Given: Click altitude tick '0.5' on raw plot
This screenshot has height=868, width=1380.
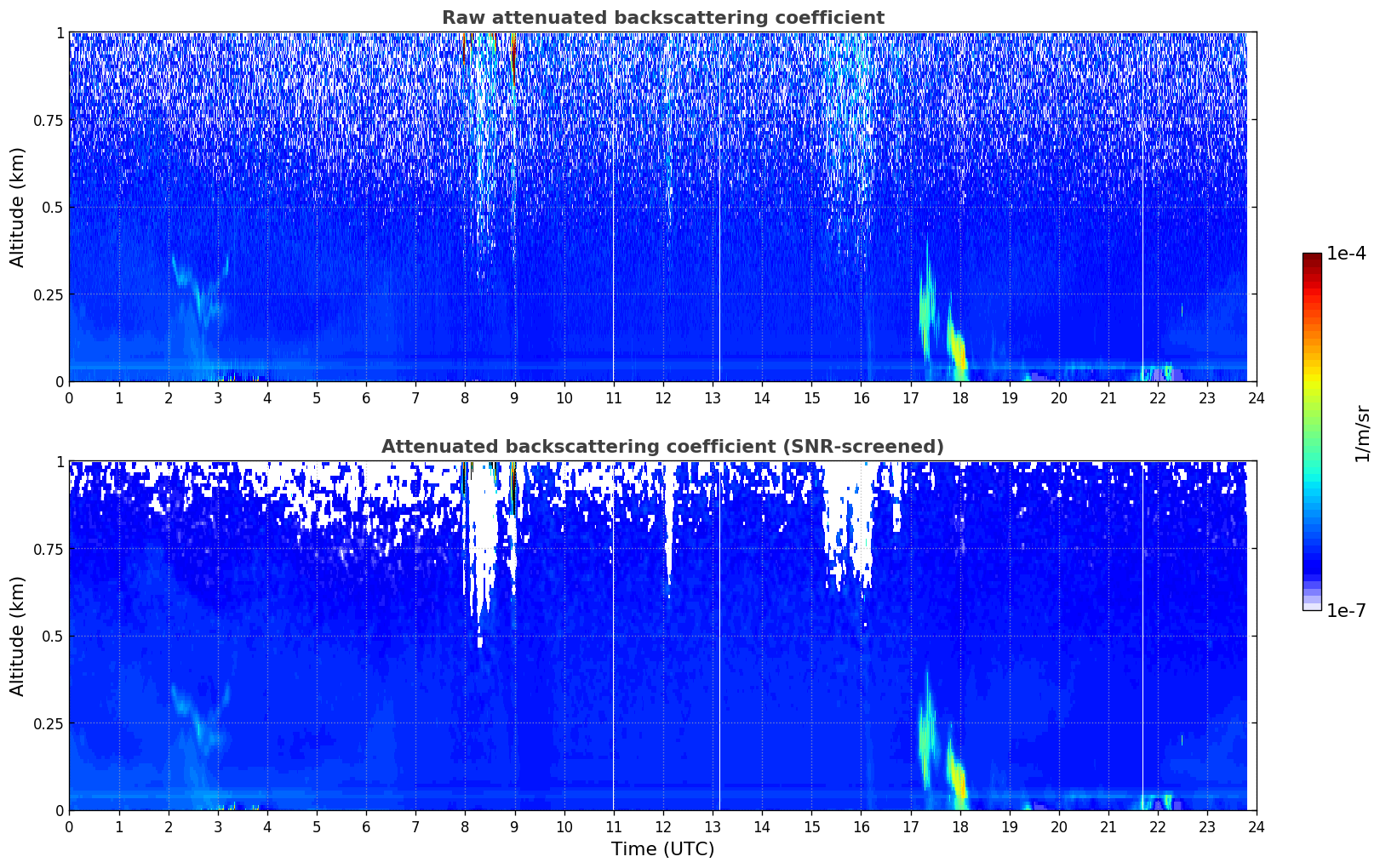Looking at the screenshot, I should (x=52, y=207).
